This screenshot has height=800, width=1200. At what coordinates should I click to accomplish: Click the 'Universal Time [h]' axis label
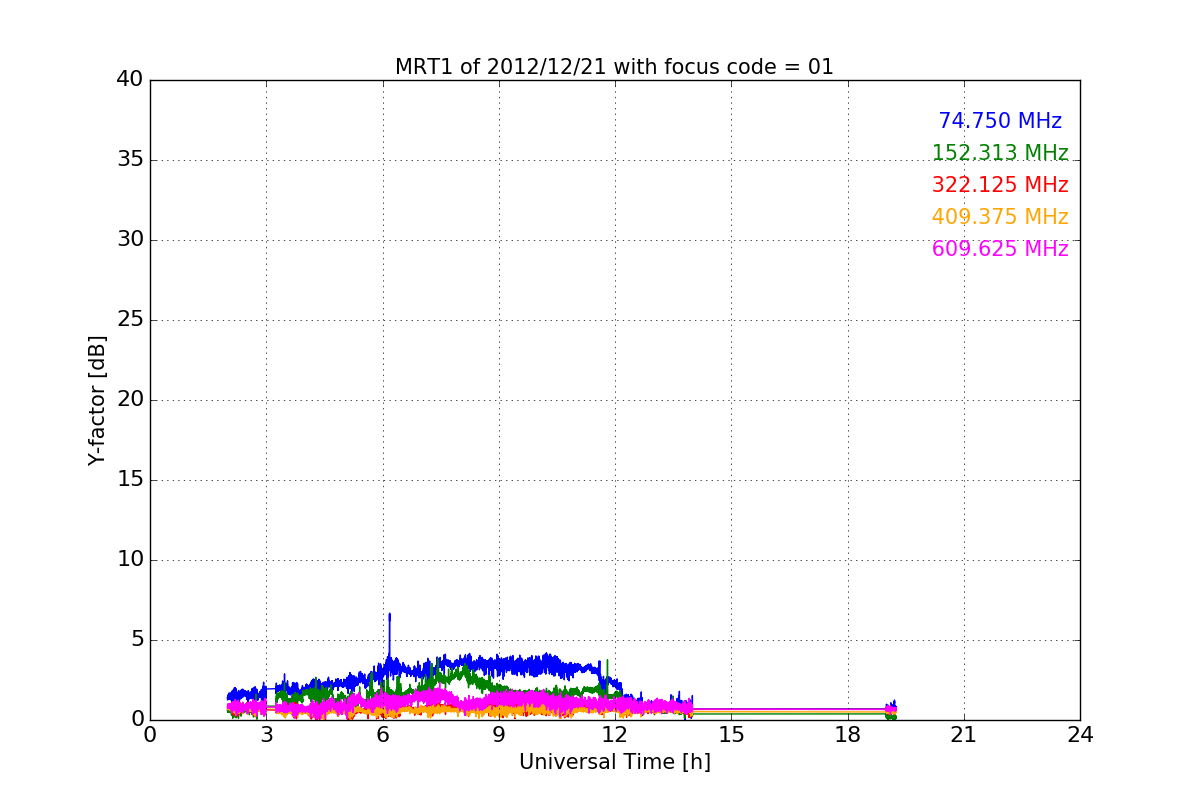click(615, 762)
